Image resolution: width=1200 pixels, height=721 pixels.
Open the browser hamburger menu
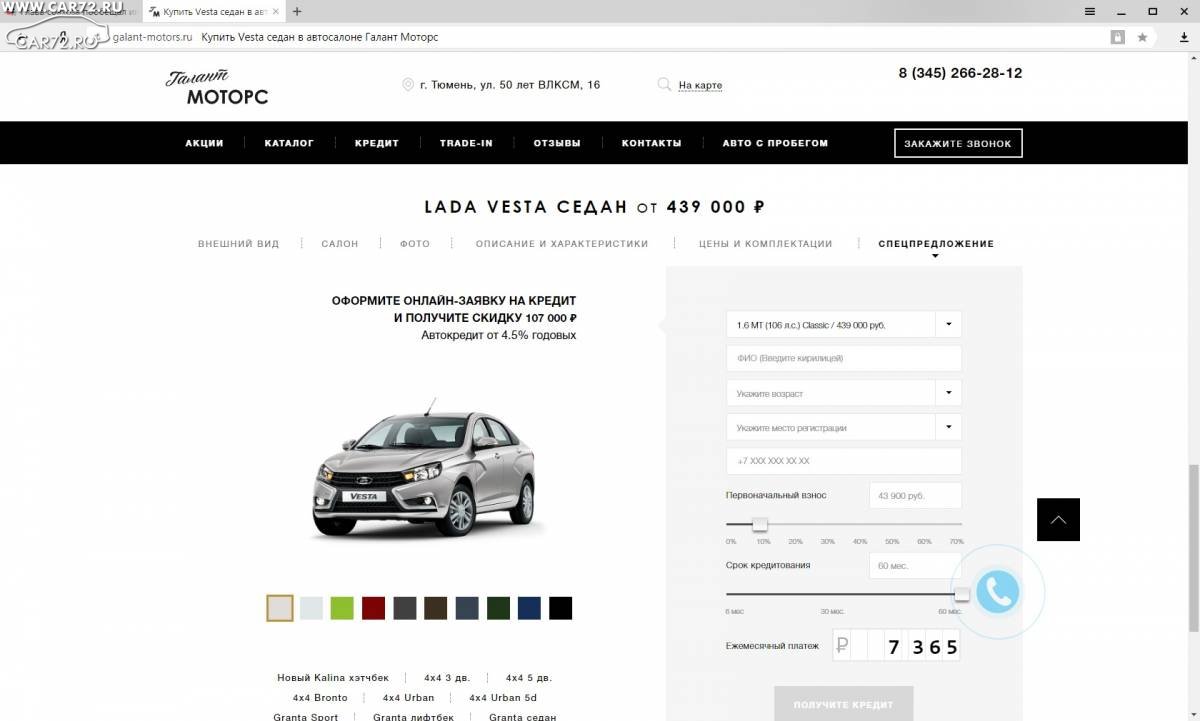1090,11
